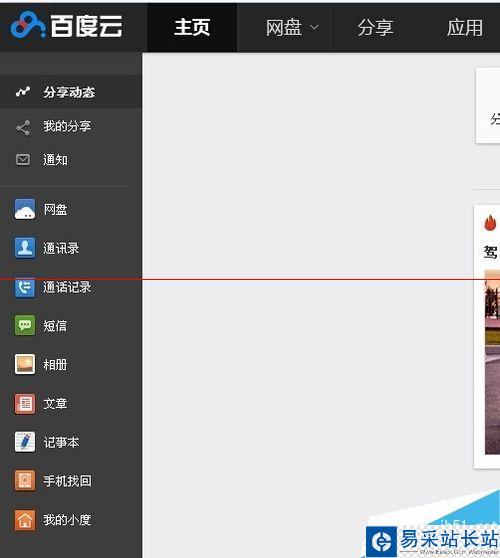500x558 pixels.
Task: Open the 网盘 top navigation tab
Action: [284, 28]
